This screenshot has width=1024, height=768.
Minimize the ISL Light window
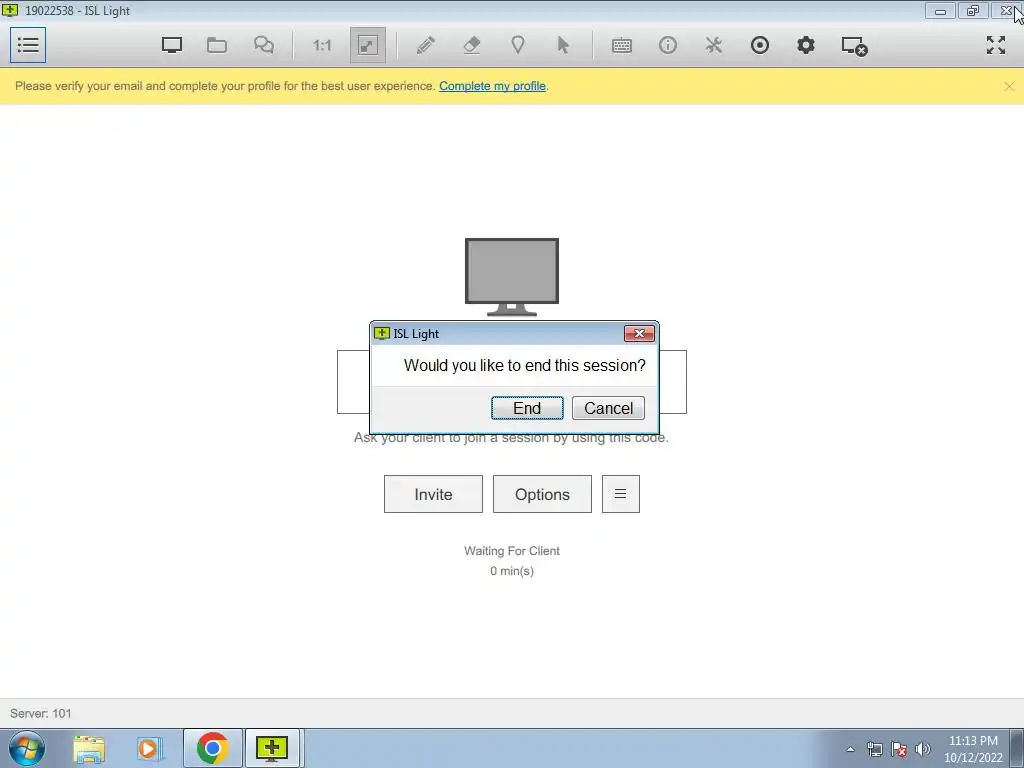[x=940, y=10]
